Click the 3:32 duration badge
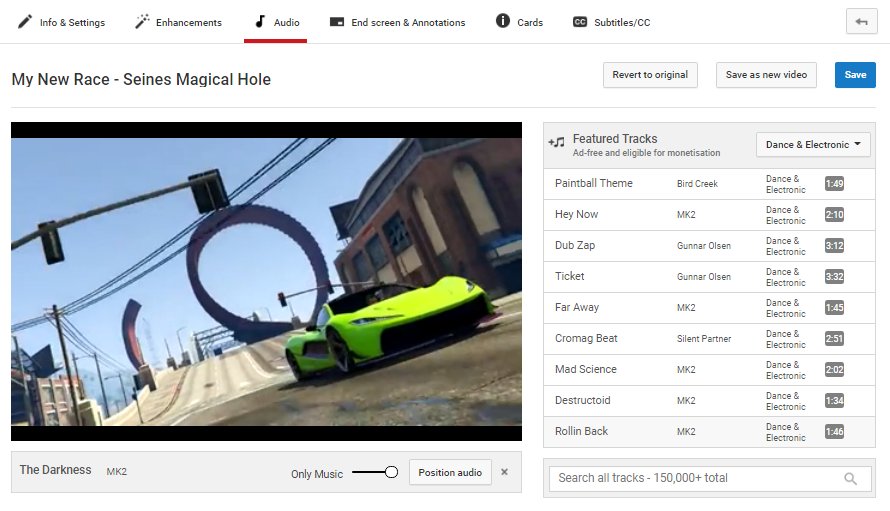Image resolution: width=890 pixels, height=511 pixels. coord(834,277)
